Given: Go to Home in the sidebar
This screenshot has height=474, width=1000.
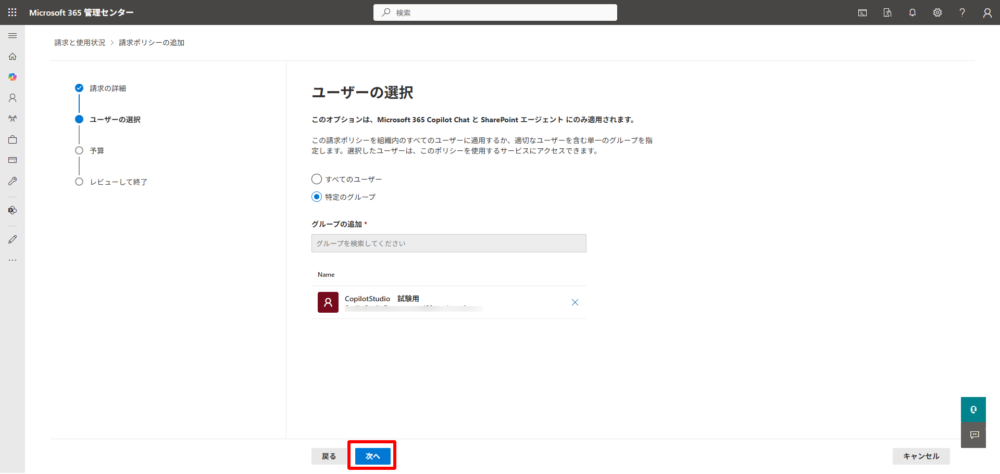Looking at the screenshot, I should tap(12, 57).
